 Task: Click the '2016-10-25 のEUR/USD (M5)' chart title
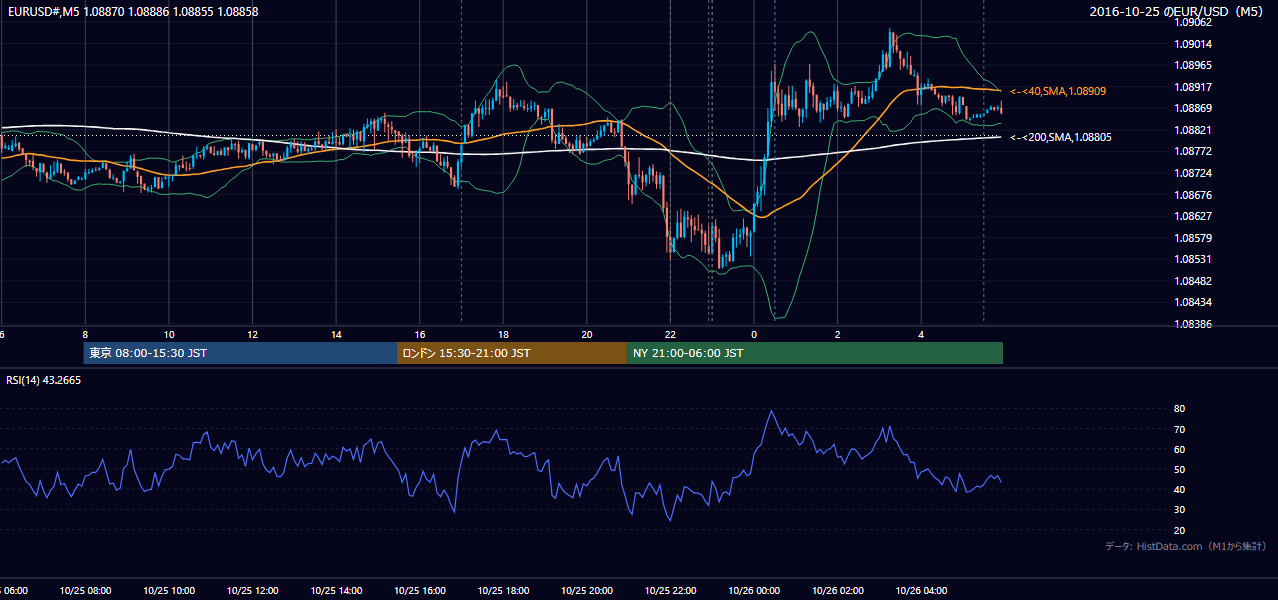1178,11
